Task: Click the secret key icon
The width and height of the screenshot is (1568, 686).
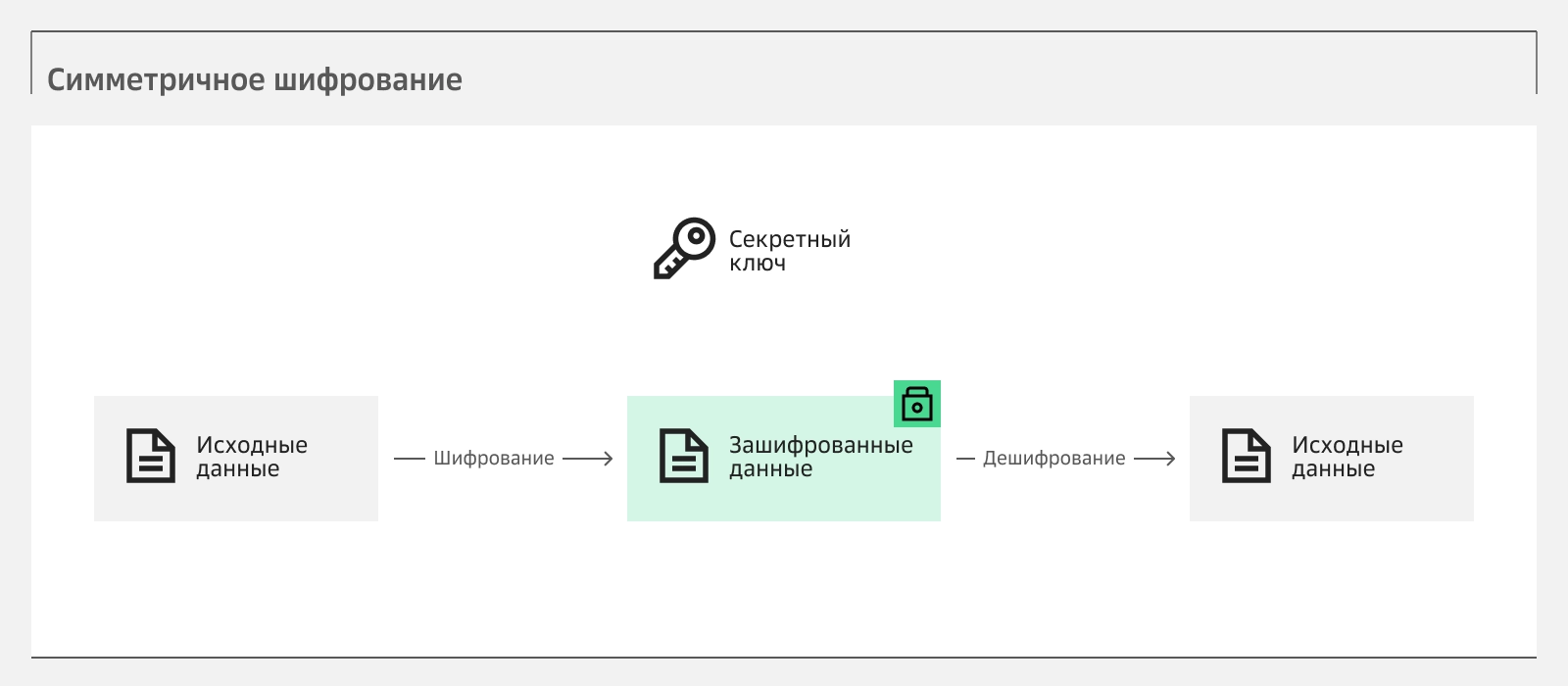Action: 684,249
